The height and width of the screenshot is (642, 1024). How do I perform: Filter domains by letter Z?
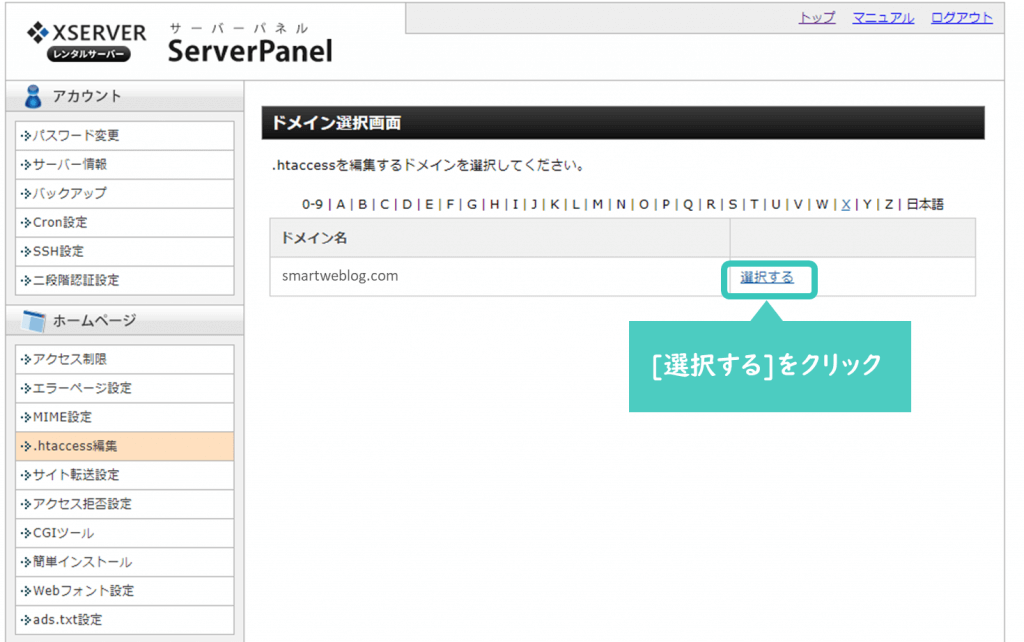pos(889,204)
